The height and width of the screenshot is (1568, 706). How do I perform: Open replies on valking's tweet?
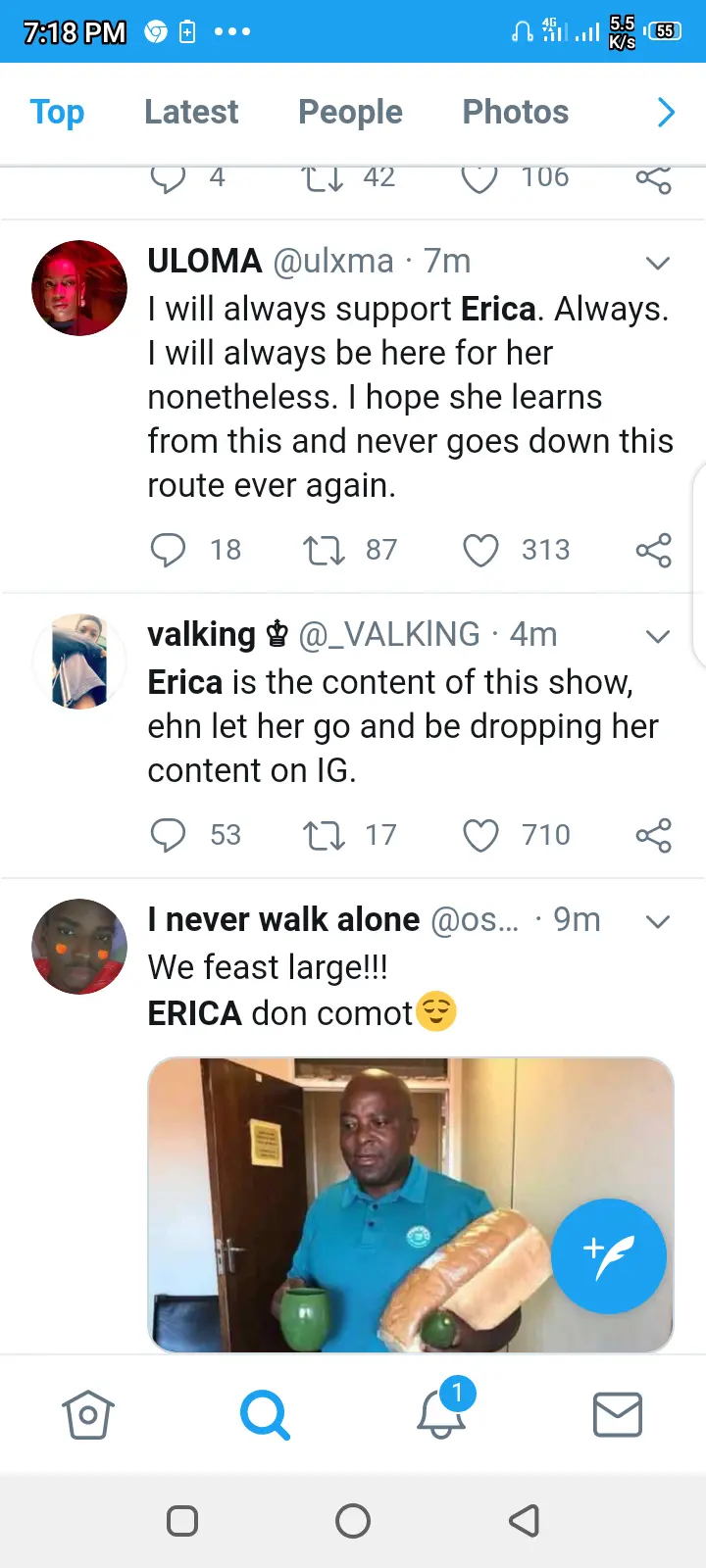168,835
